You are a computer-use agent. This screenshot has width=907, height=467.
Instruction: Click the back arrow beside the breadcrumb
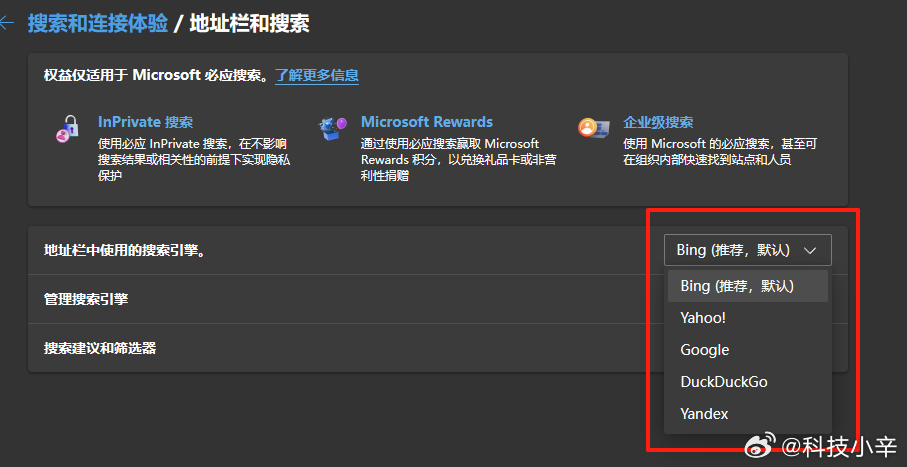6,23
